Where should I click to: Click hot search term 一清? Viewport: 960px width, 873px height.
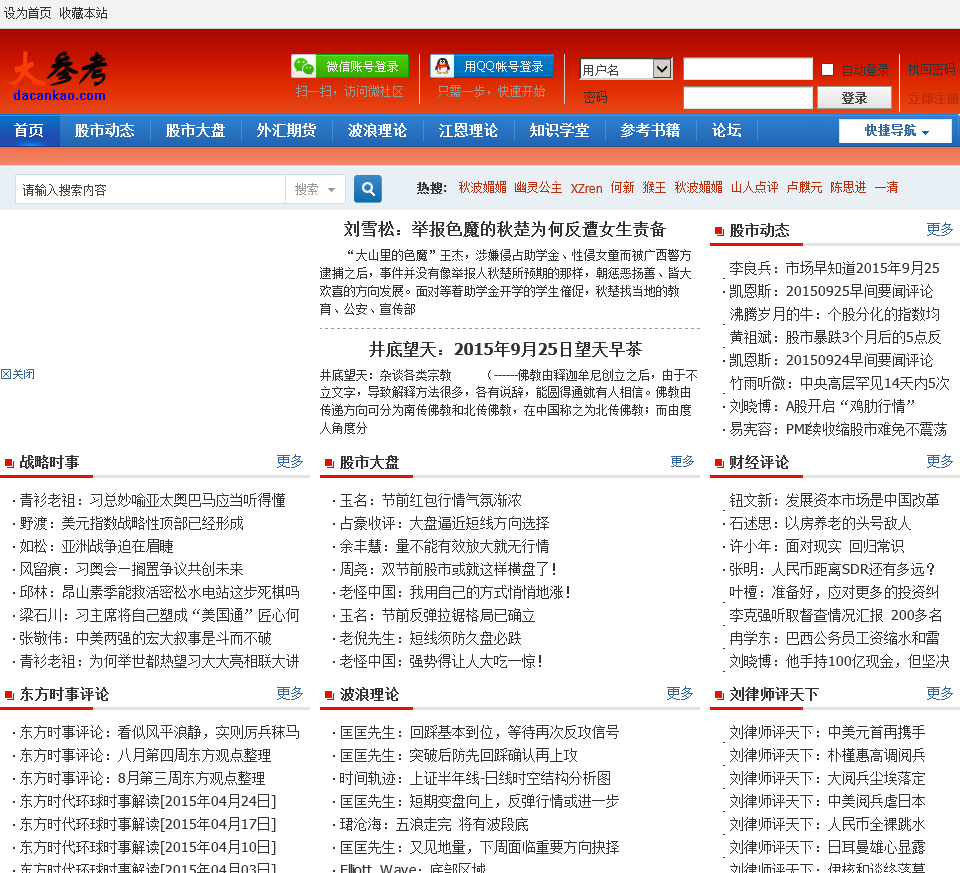886,187
